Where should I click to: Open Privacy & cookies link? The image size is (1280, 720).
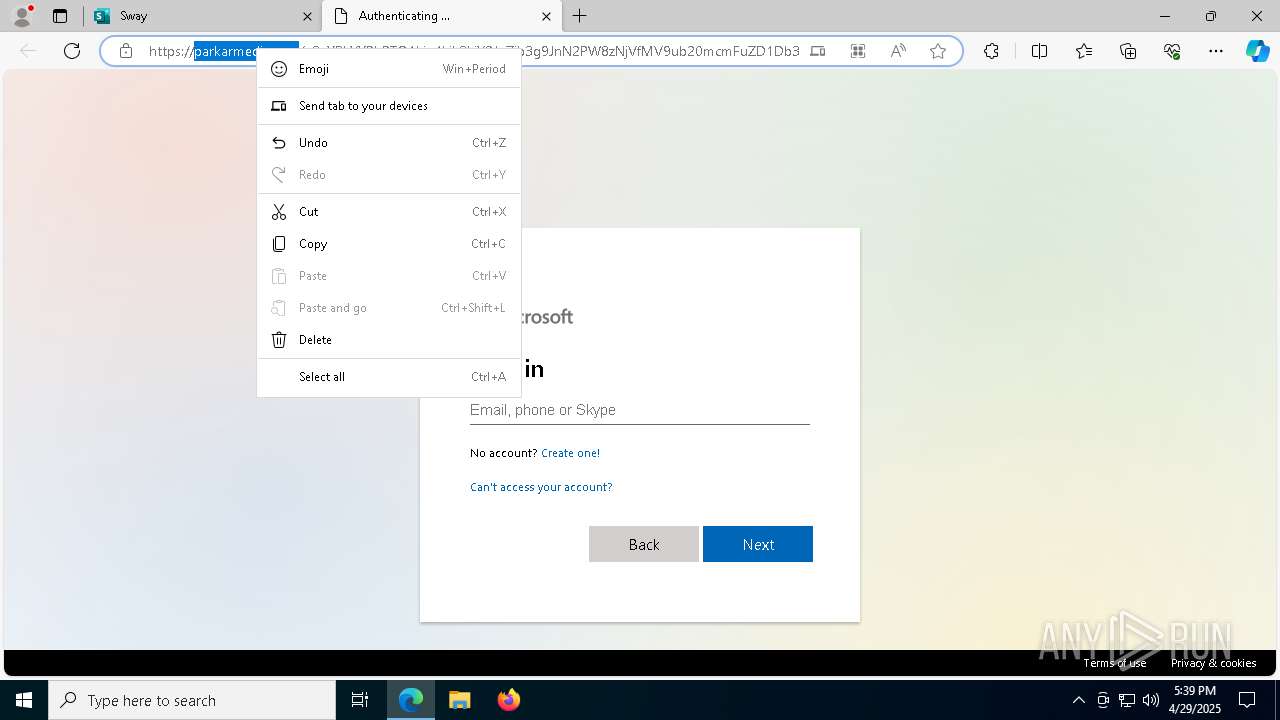[x=1213, y=663]
